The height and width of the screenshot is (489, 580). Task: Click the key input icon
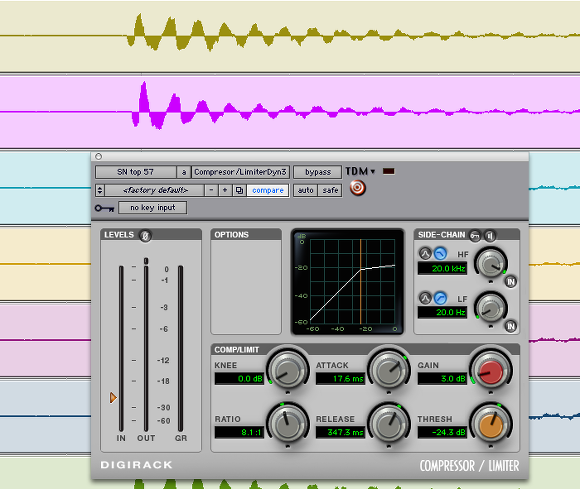[x=105, y=208]
